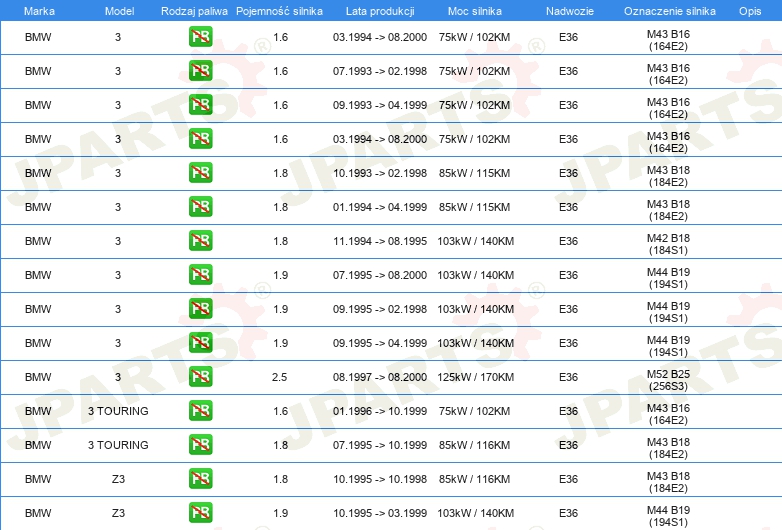The width and height of the screenshot is (782, 530).
Task: Click fuel icon for 07.1993 -> 02.1998 row
Action: [200, 71]
